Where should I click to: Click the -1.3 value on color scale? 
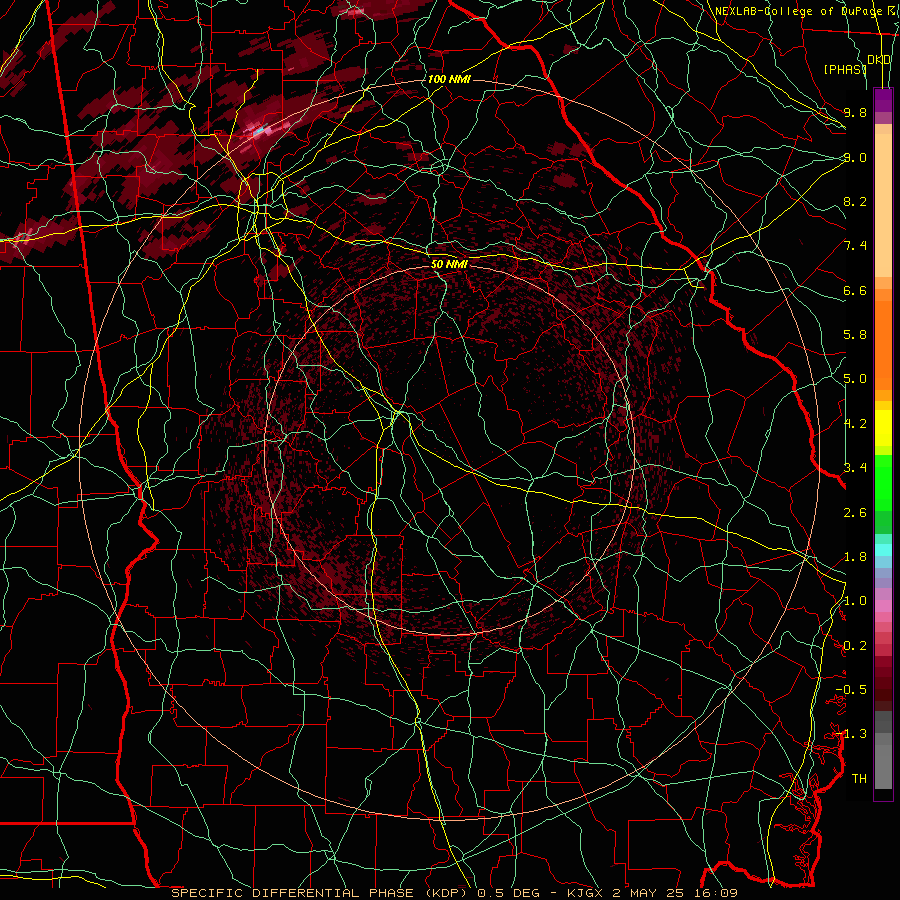(851, 734)
